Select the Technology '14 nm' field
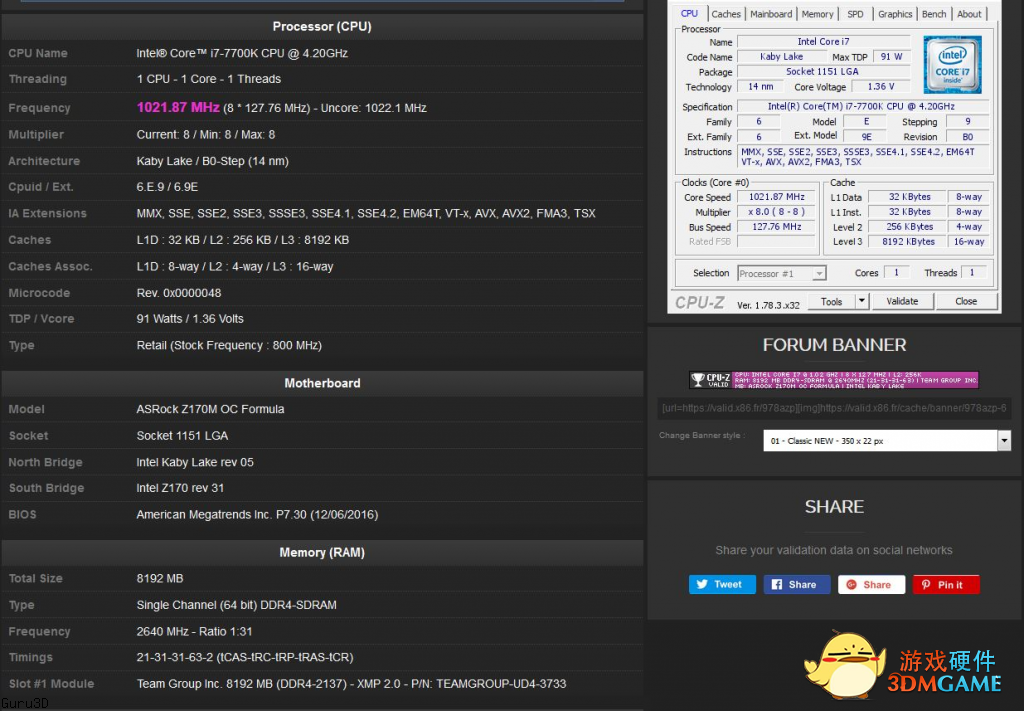The image size is (1024, 711). pos(760,87)
